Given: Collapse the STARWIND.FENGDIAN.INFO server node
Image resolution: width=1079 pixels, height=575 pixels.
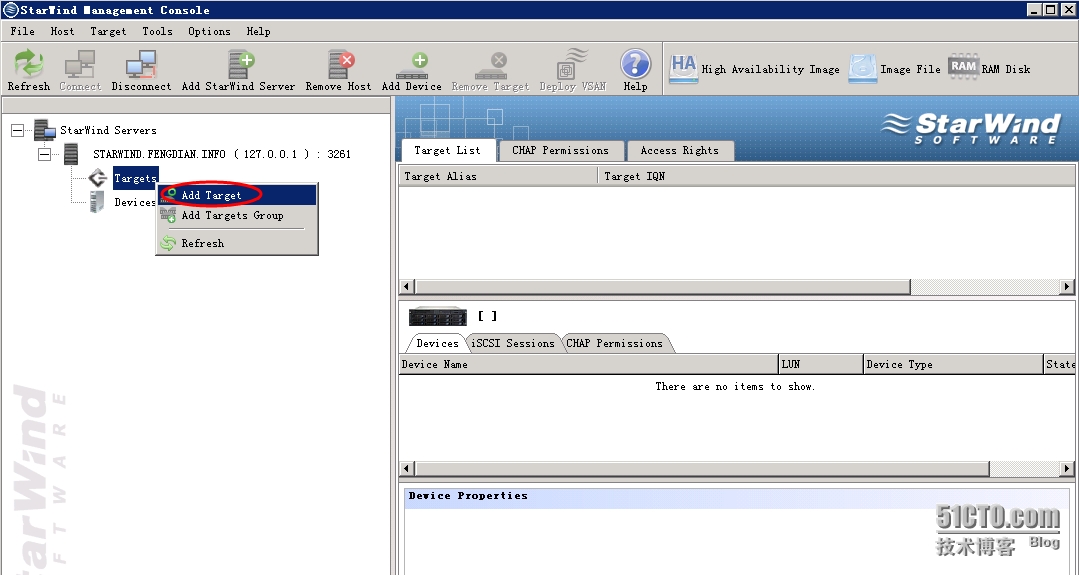Looking at the screenshot, I should click(44, 154).
